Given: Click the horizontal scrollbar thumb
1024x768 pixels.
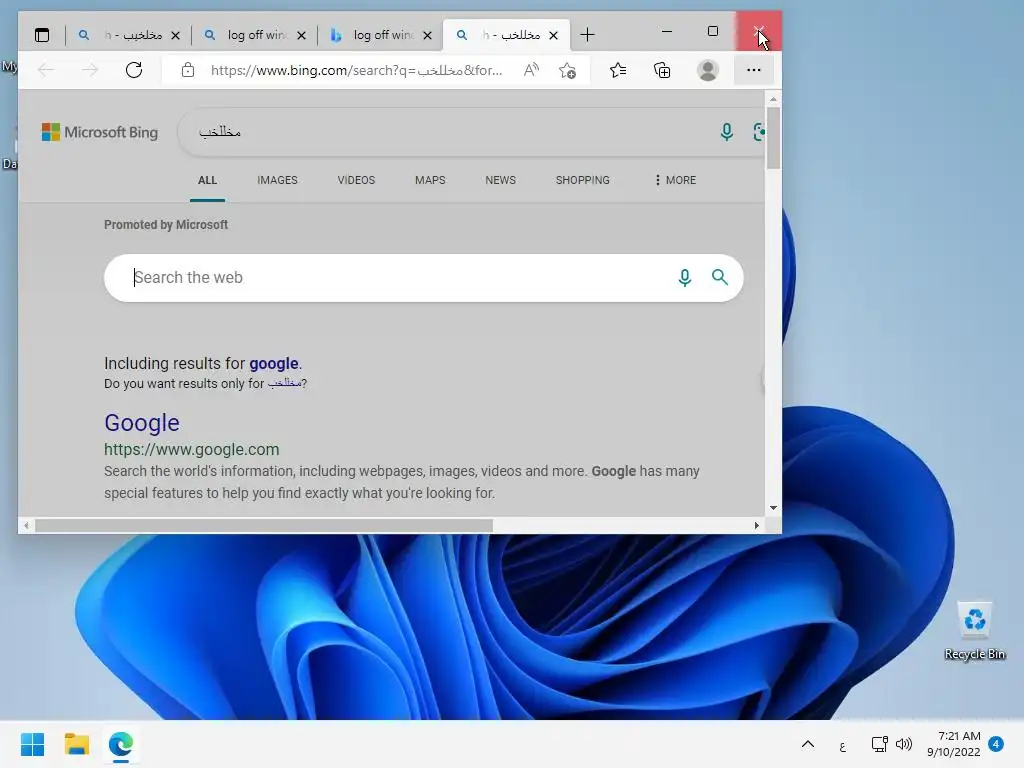Looking at the screenshot, I should 264,525.
